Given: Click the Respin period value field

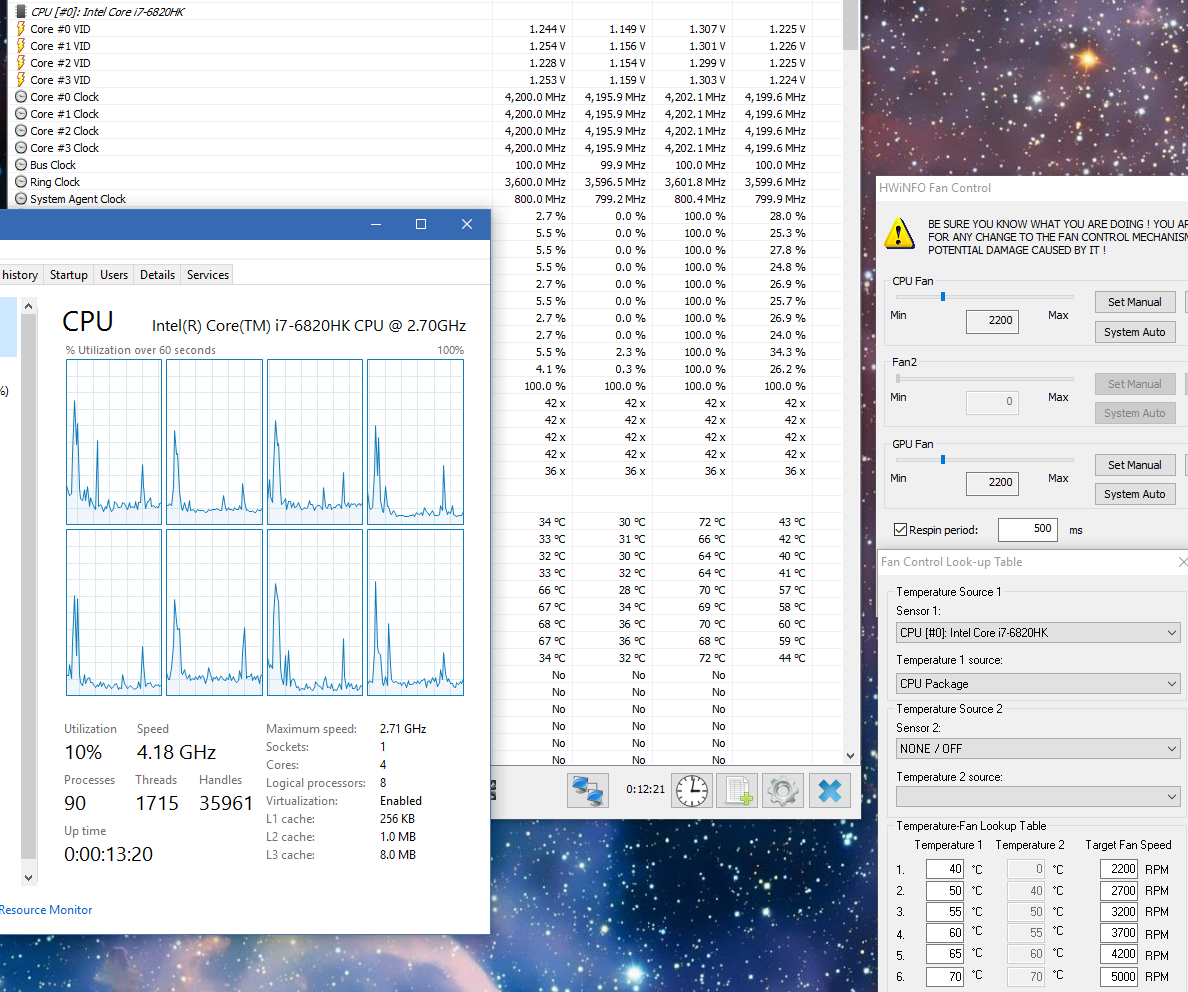Looking at the screenshot, I should tap(1027, 529).
